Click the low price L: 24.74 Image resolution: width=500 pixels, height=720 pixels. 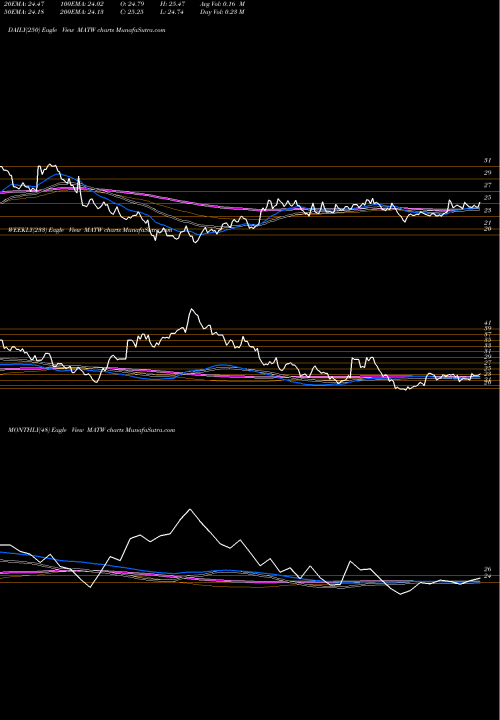(172, 12)
